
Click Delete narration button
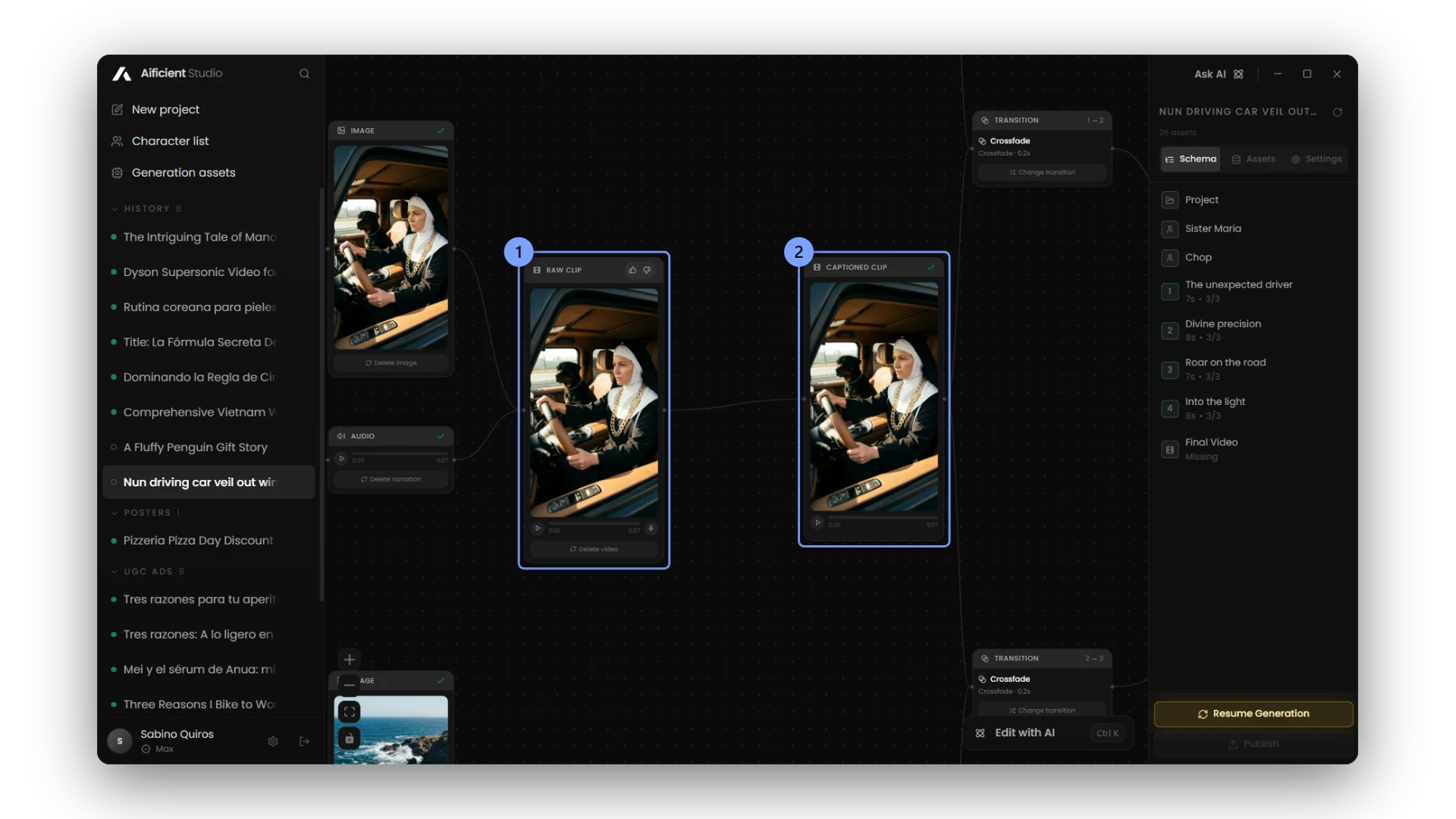coord(391,479)
